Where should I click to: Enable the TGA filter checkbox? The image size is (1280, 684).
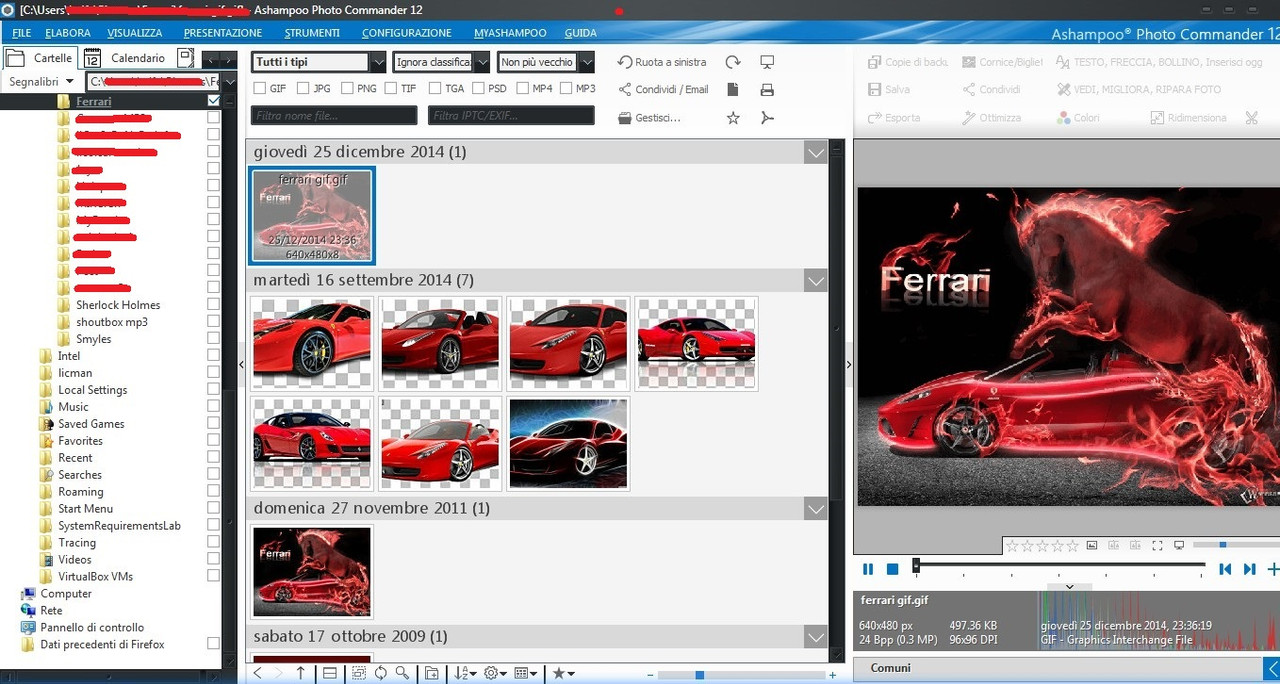click(435, 89)
